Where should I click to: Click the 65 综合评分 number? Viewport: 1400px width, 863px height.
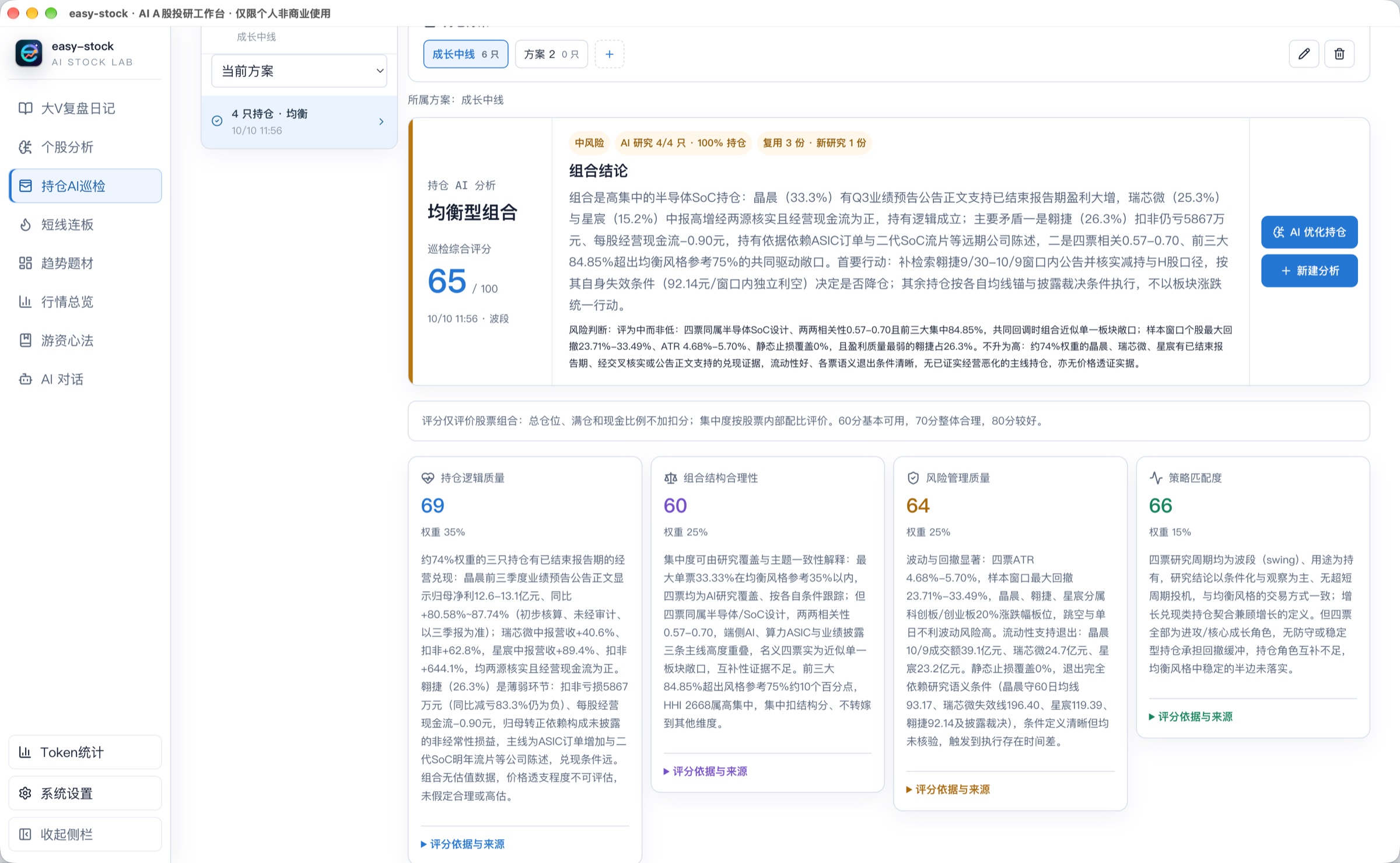(x=447, y=281)
